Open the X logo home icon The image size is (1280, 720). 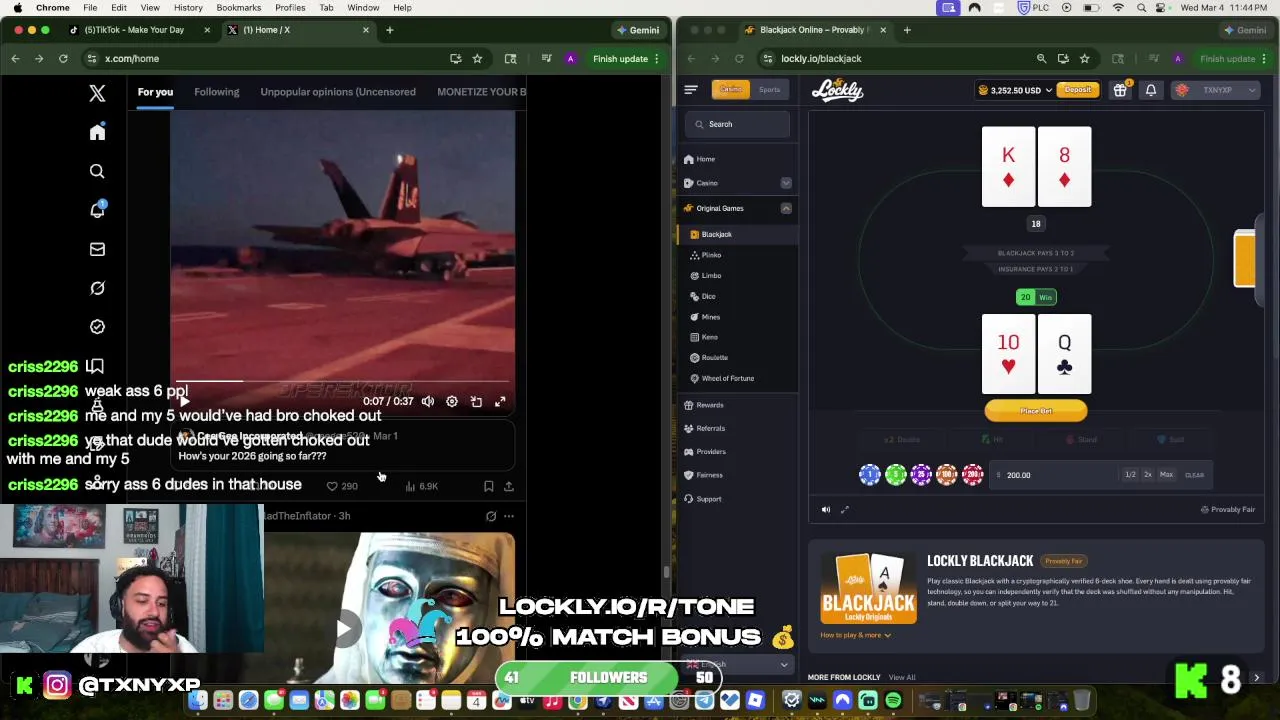coord(97,93)
